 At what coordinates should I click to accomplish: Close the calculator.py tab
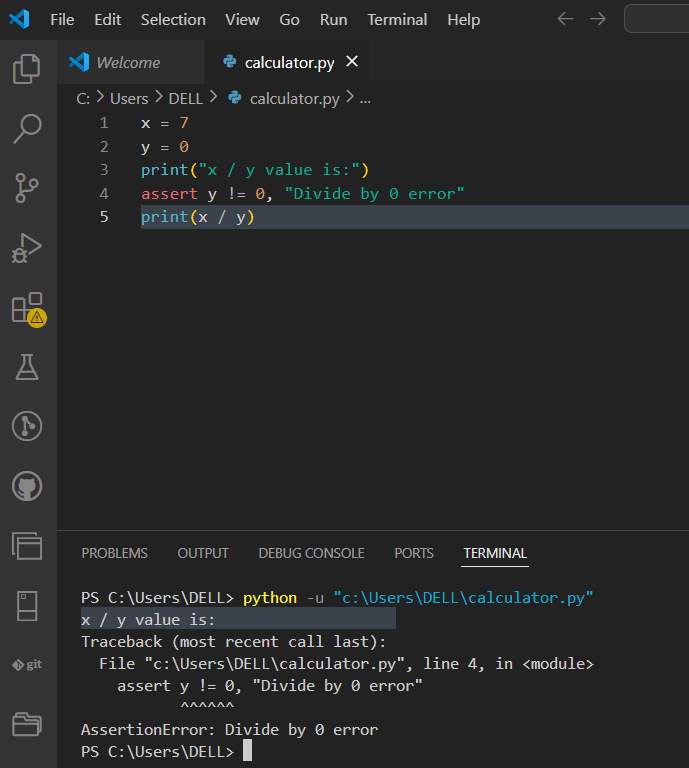(x=352, y=62)
